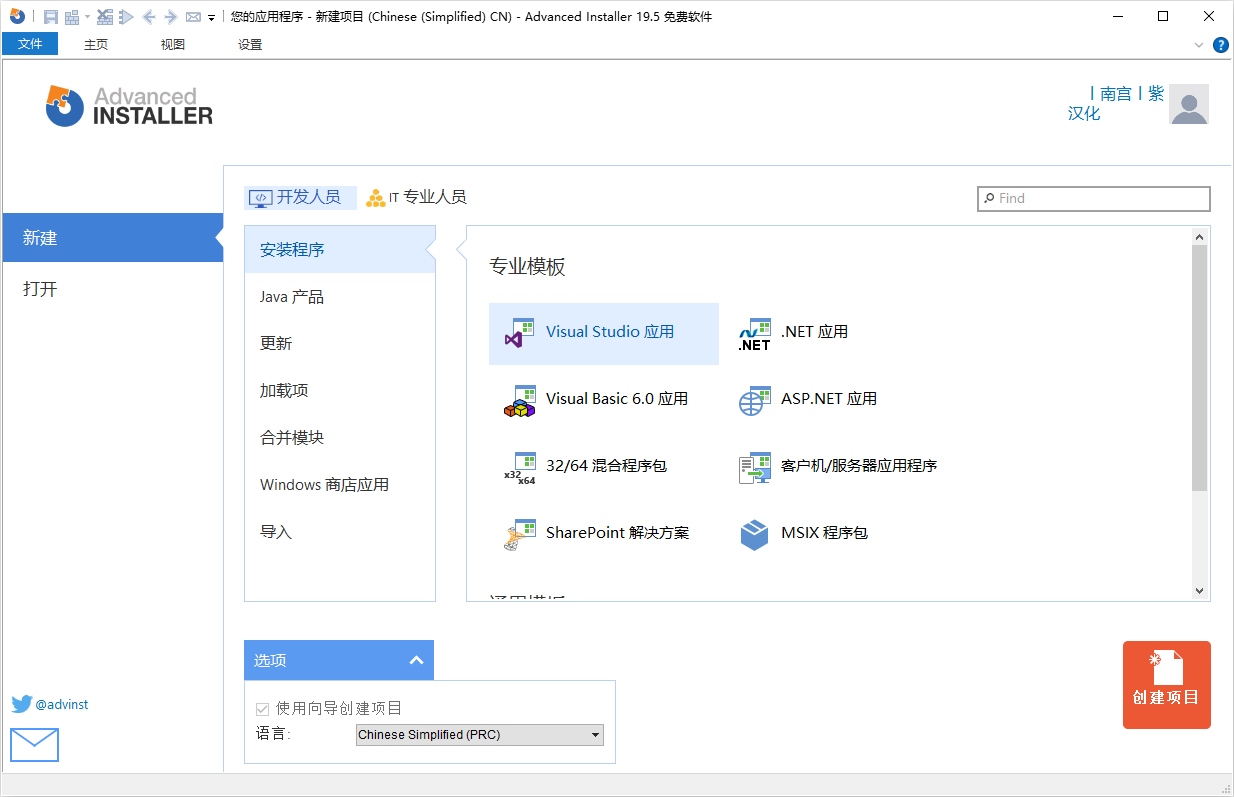Open the @advinst Twitter link
1234x797 pixels.
(62, 705)
